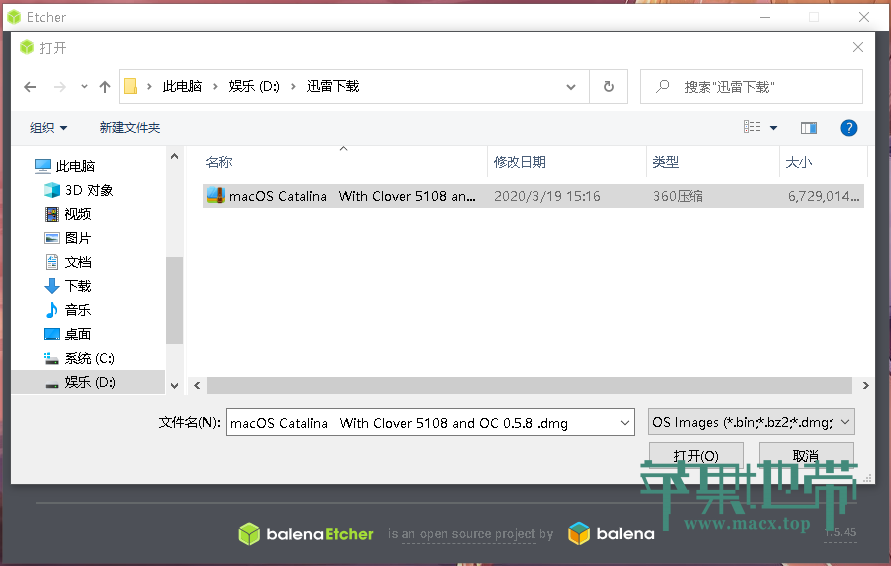The image size is (891, 566).
Task: Open the 下载 downloads folder
Action: point(78,286)
